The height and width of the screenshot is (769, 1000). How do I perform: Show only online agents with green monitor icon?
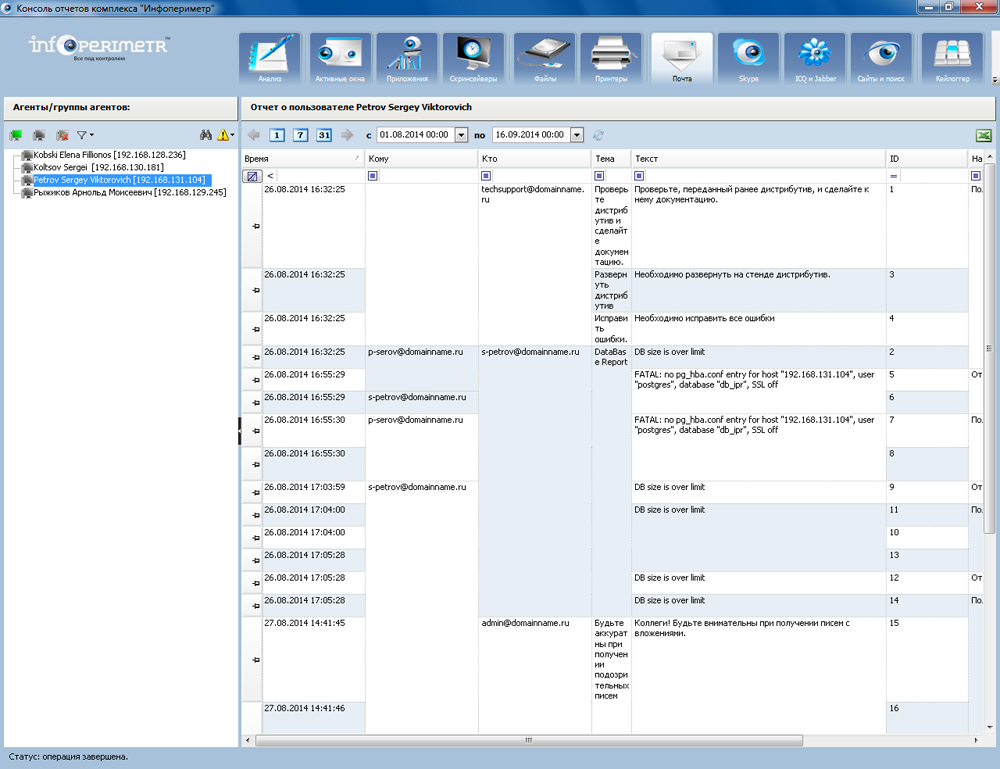point(16,135)
